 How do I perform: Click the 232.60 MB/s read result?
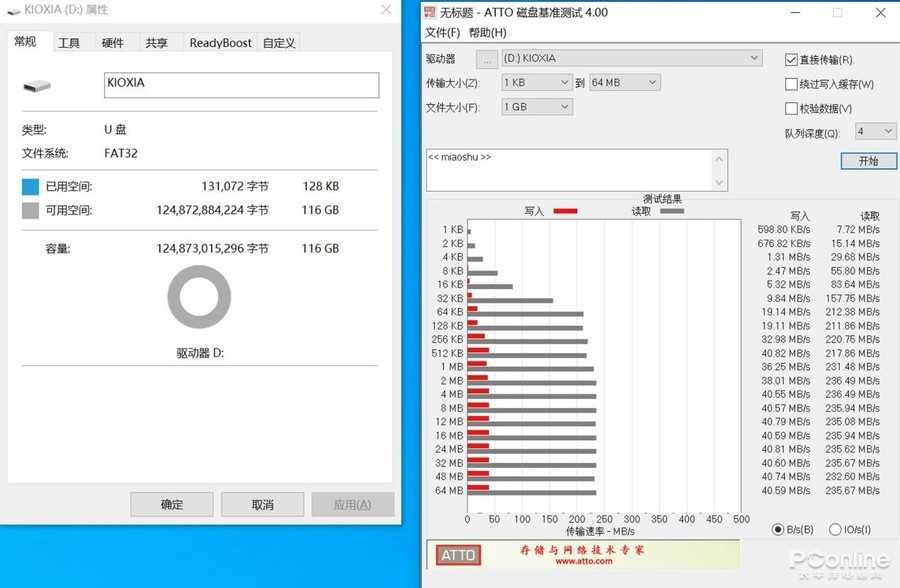(852, 477)
